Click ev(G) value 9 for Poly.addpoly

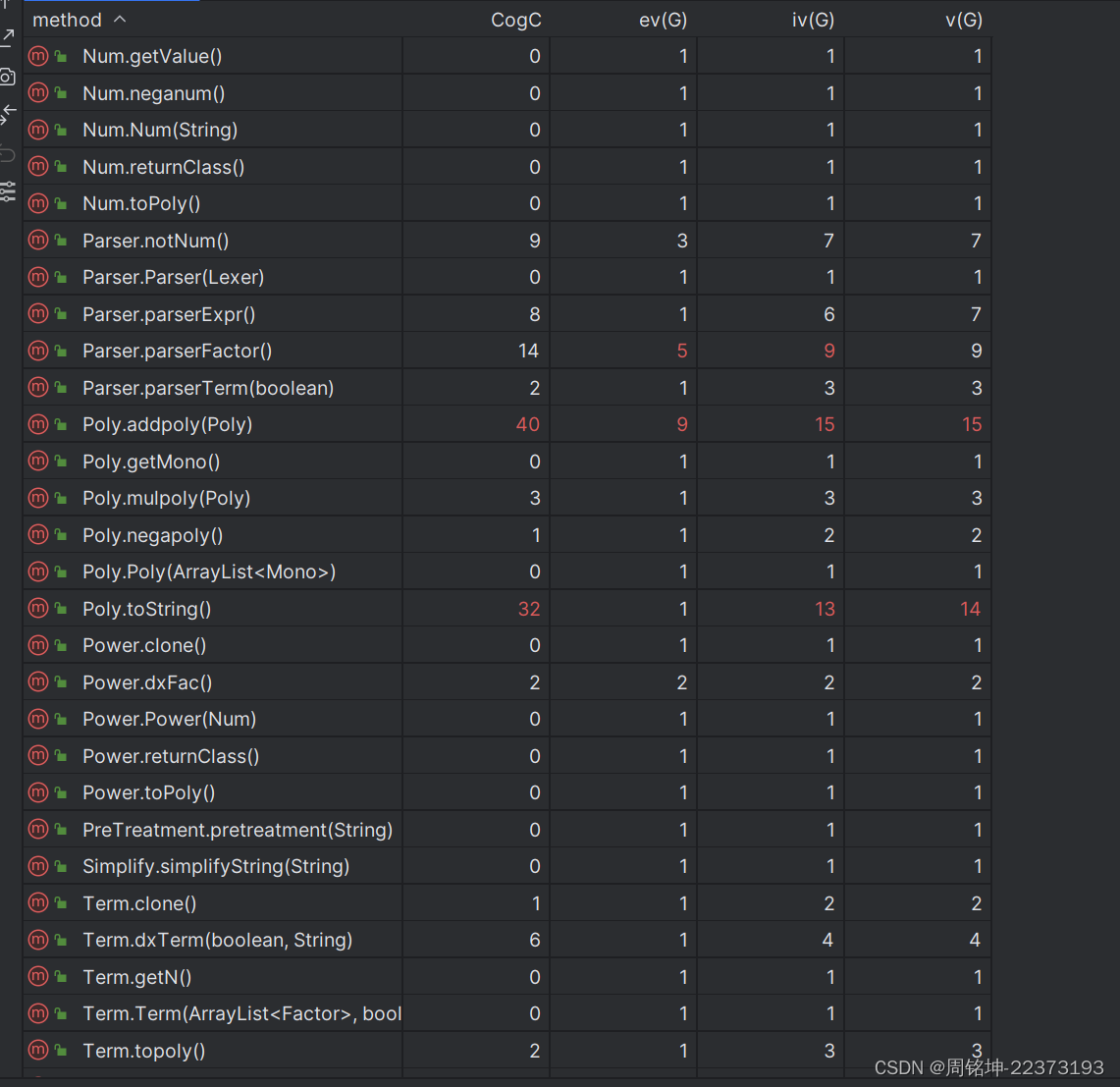(682, 424)
